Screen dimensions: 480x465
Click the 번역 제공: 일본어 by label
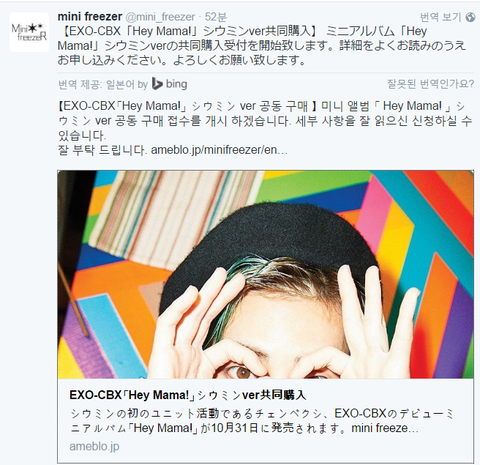pyautogui.click(x=103, y=84)
